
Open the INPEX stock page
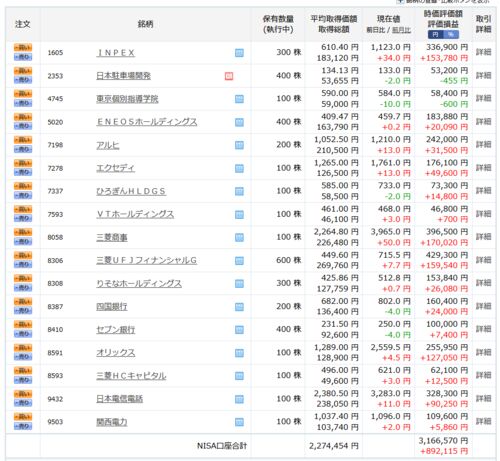click(x=116, y=53)
